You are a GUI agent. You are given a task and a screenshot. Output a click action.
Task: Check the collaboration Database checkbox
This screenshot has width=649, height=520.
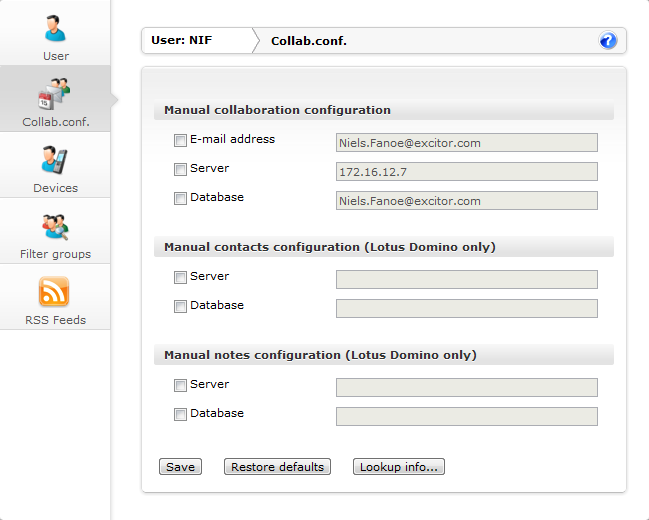pos(180,198)
